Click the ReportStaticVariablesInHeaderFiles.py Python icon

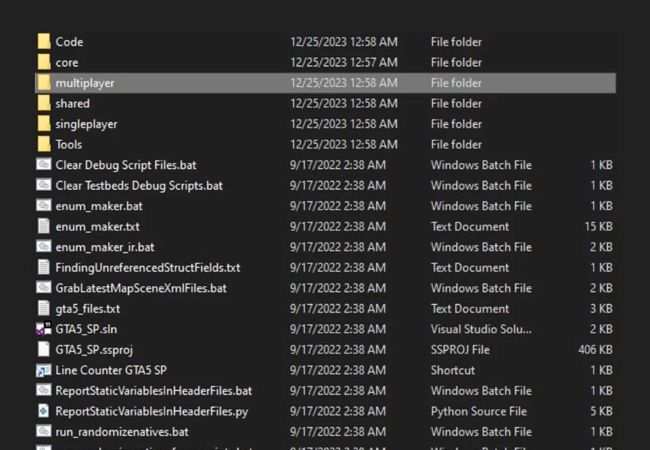click(x=44, y=411)
